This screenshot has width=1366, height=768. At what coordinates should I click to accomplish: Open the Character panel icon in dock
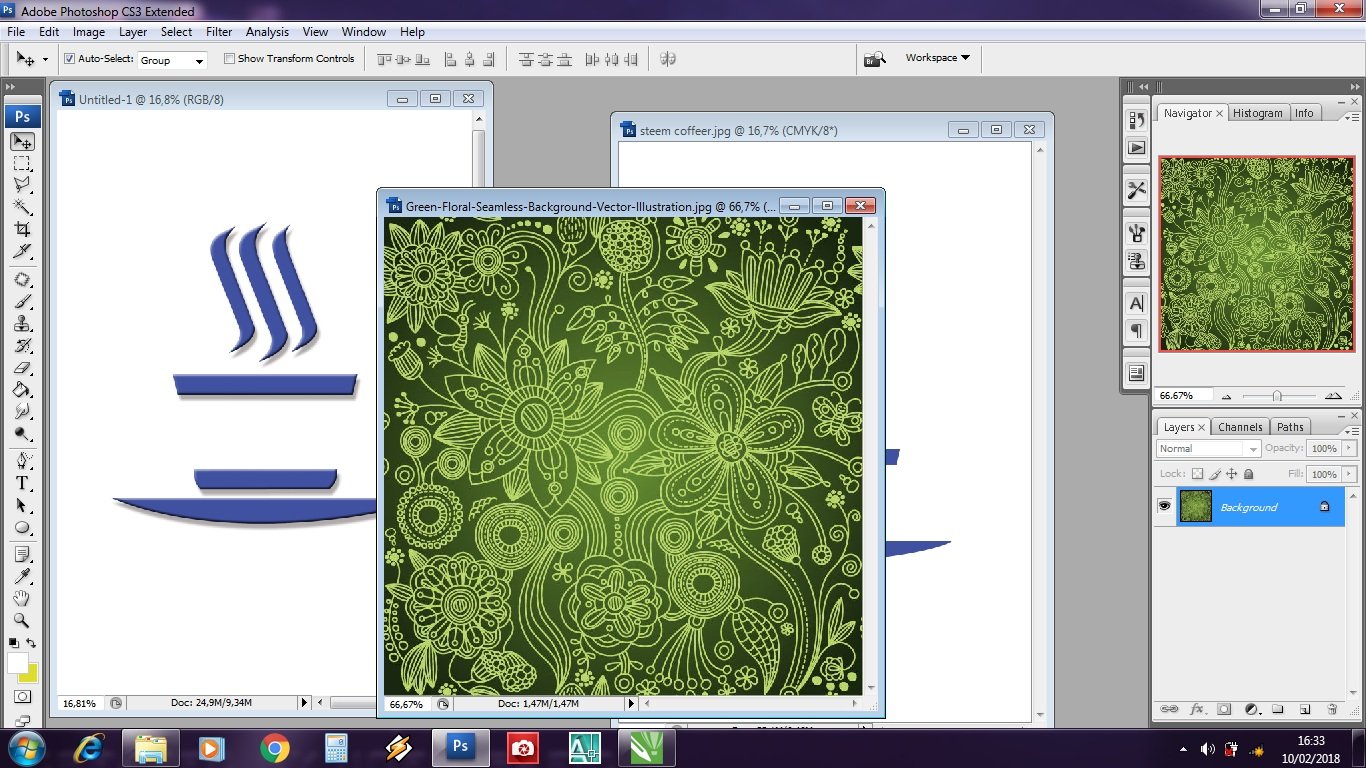(1136, 303)
